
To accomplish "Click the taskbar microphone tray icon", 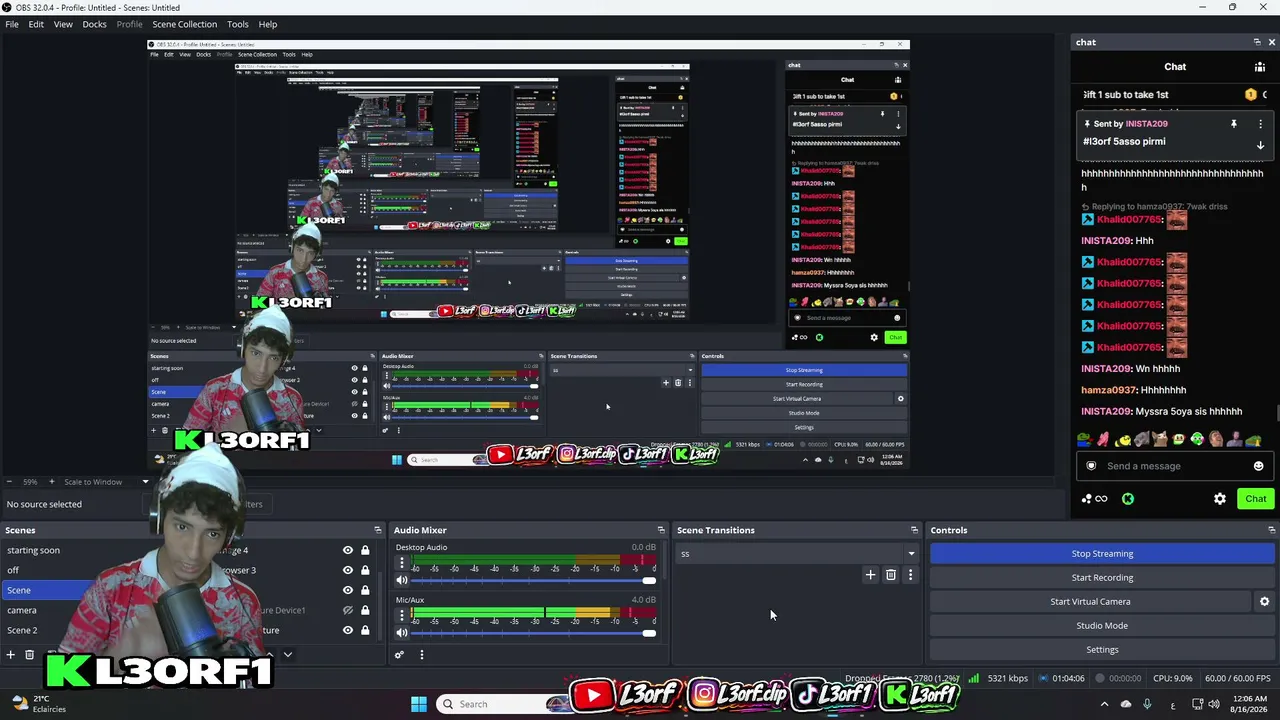I will point(1147,704).
